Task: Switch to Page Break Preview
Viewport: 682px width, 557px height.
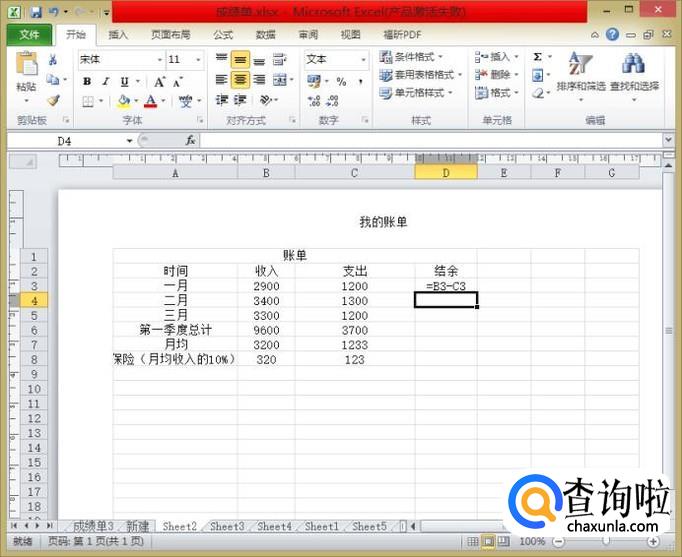Action: coord(504,541)
